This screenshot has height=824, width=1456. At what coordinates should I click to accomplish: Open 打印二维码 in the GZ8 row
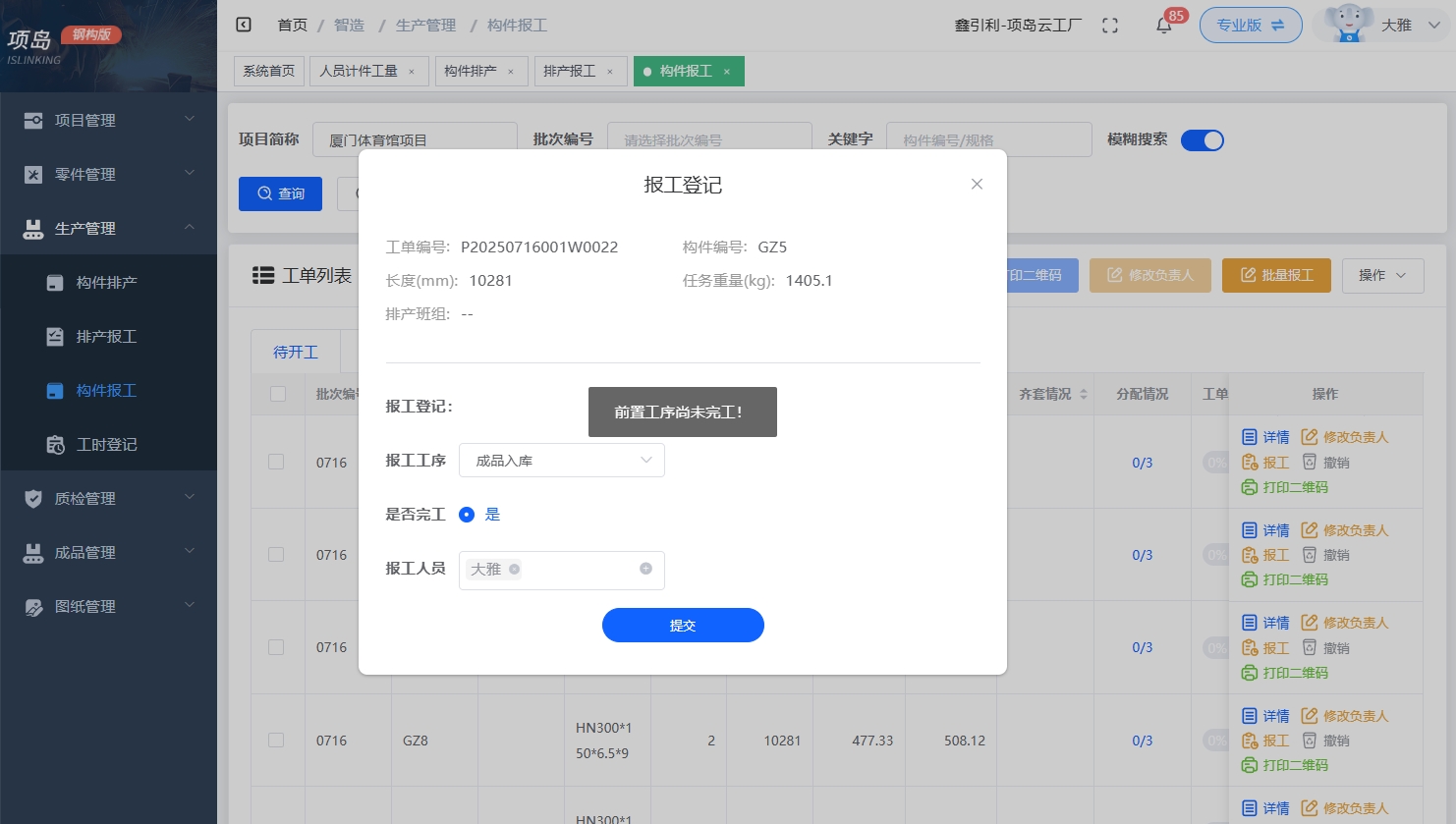tap(1286, 765)
